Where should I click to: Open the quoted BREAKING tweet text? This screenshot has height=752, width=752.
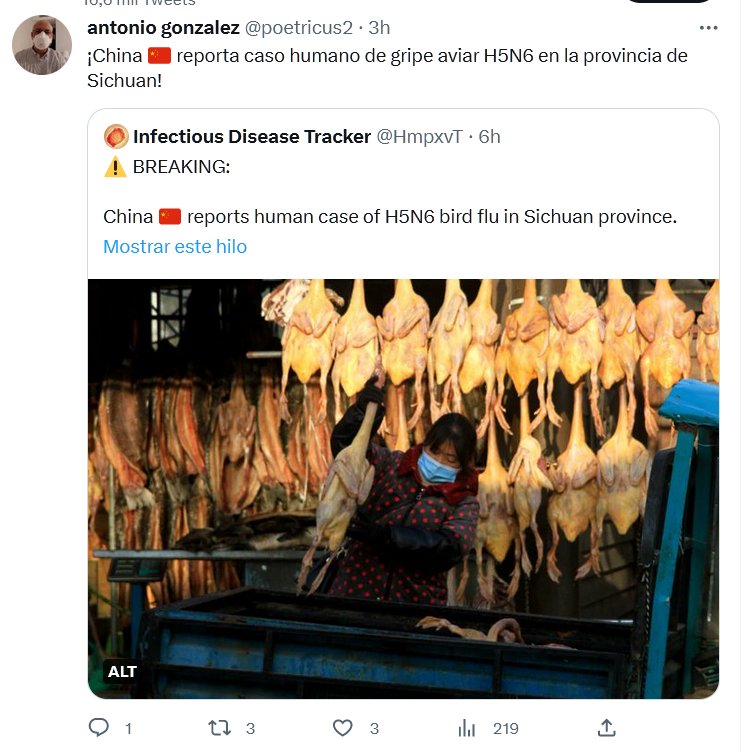click(x=390, y=216)
